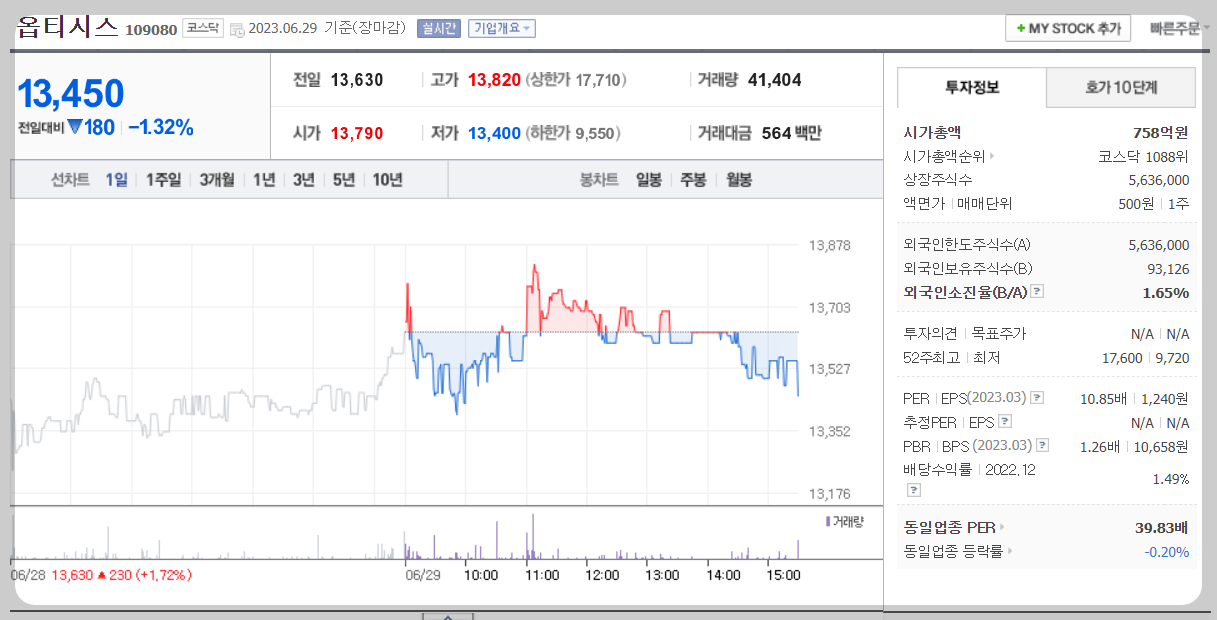
Task: Open help icon next to PER EPS(2023.03)
Action: (1037, 398)
